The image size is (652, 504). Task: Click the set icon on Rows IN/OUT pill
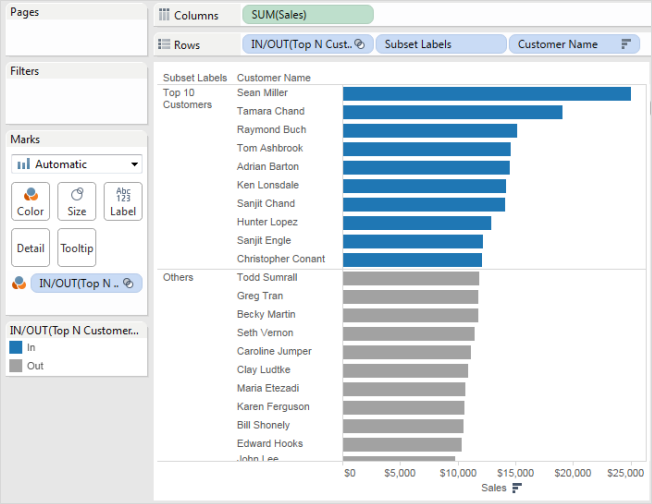point(359,44)
